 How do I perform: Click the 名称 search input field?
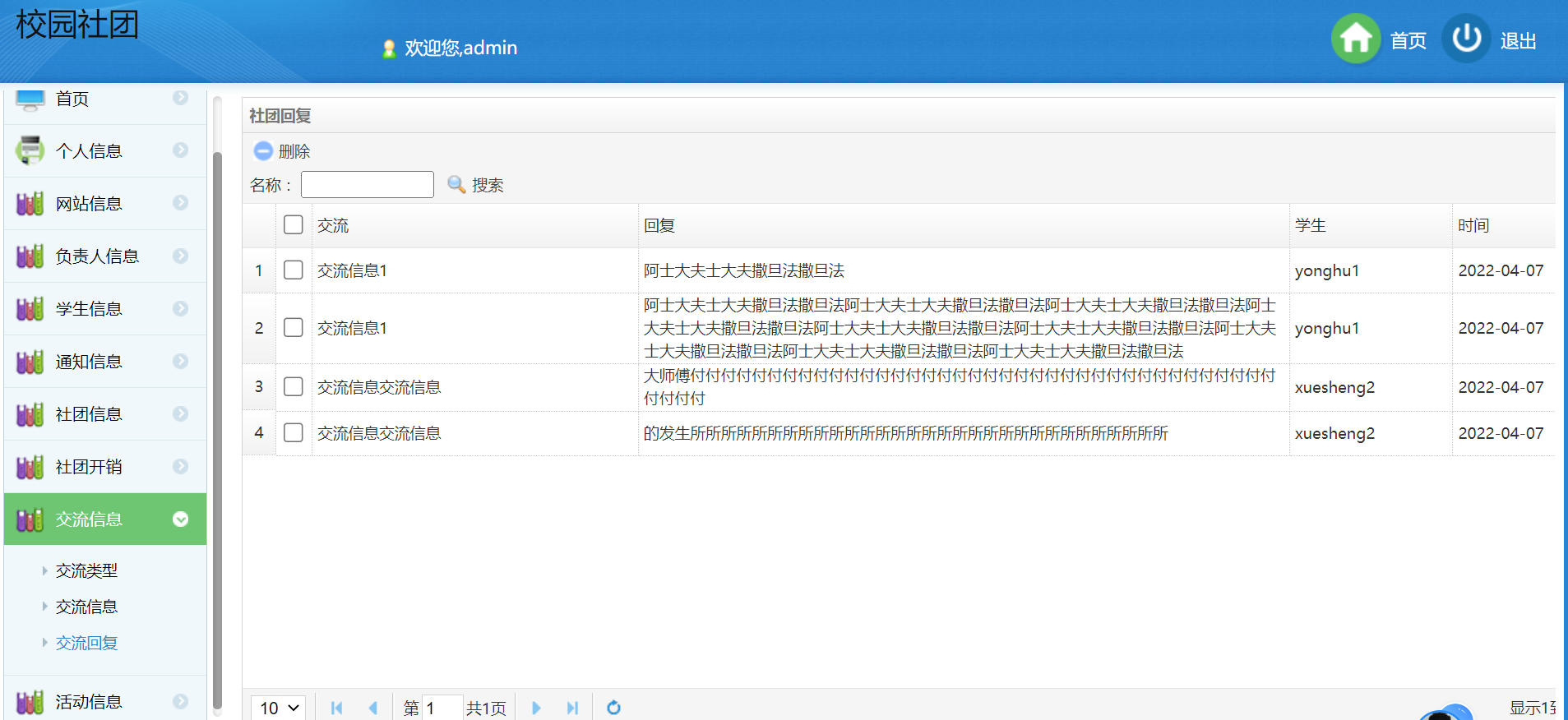[368, 184]
